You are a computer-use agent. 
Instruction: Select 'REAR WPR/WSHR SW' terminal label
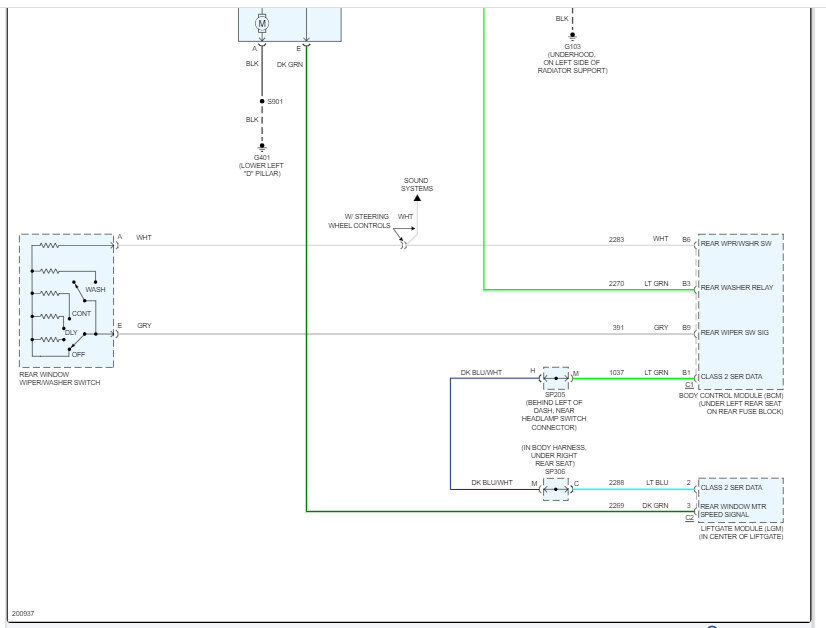coord(736,243)
